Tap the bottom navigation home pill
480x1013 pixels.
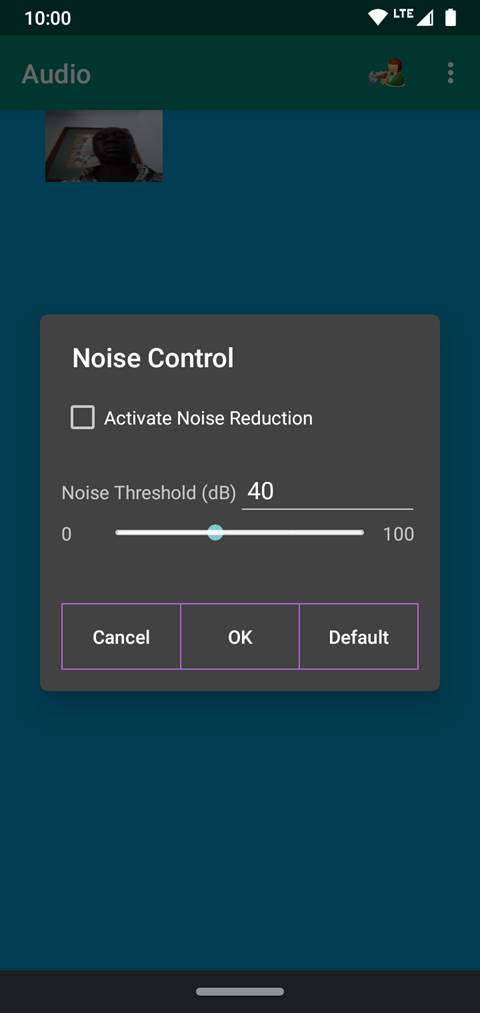coord(240,991)
